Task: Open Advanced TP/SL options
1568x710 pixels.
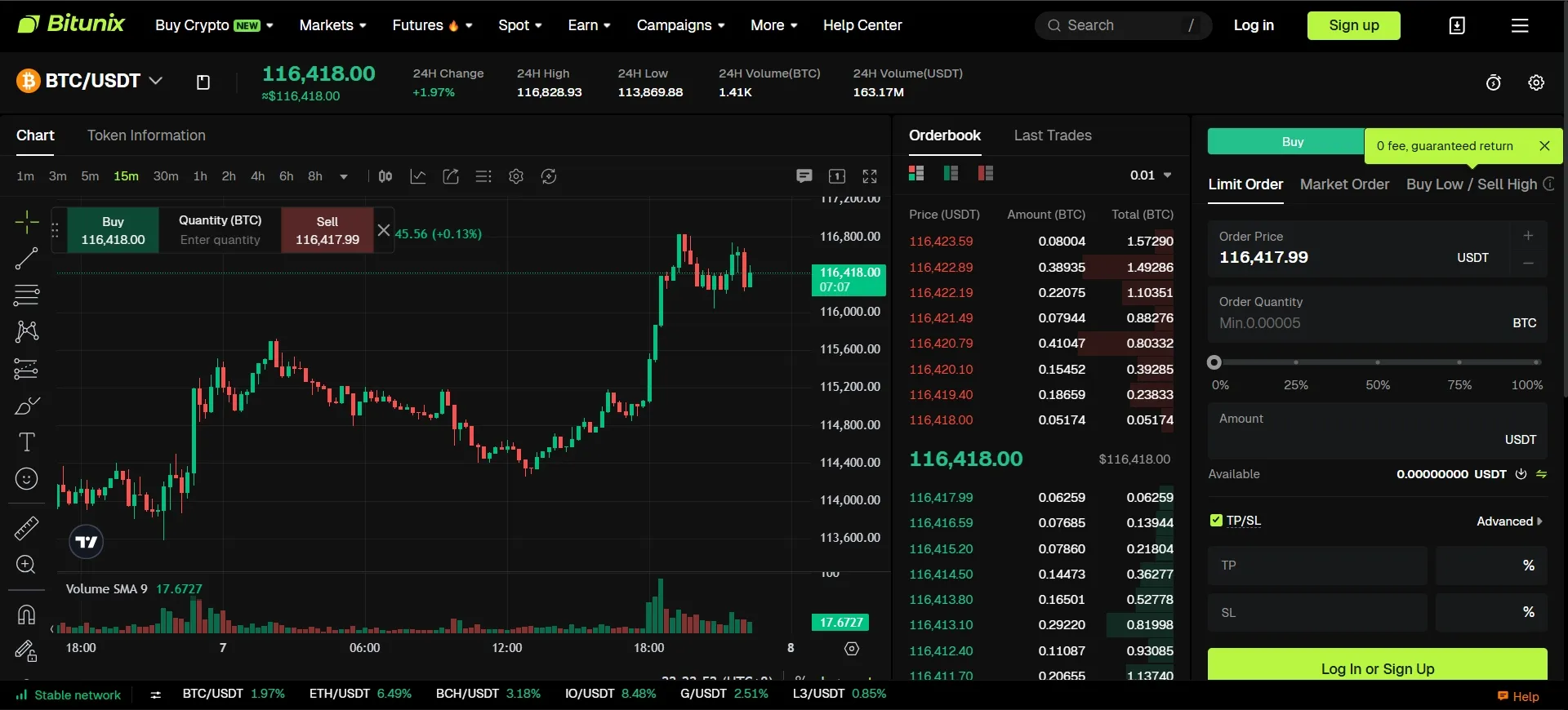Action: 1509,521
